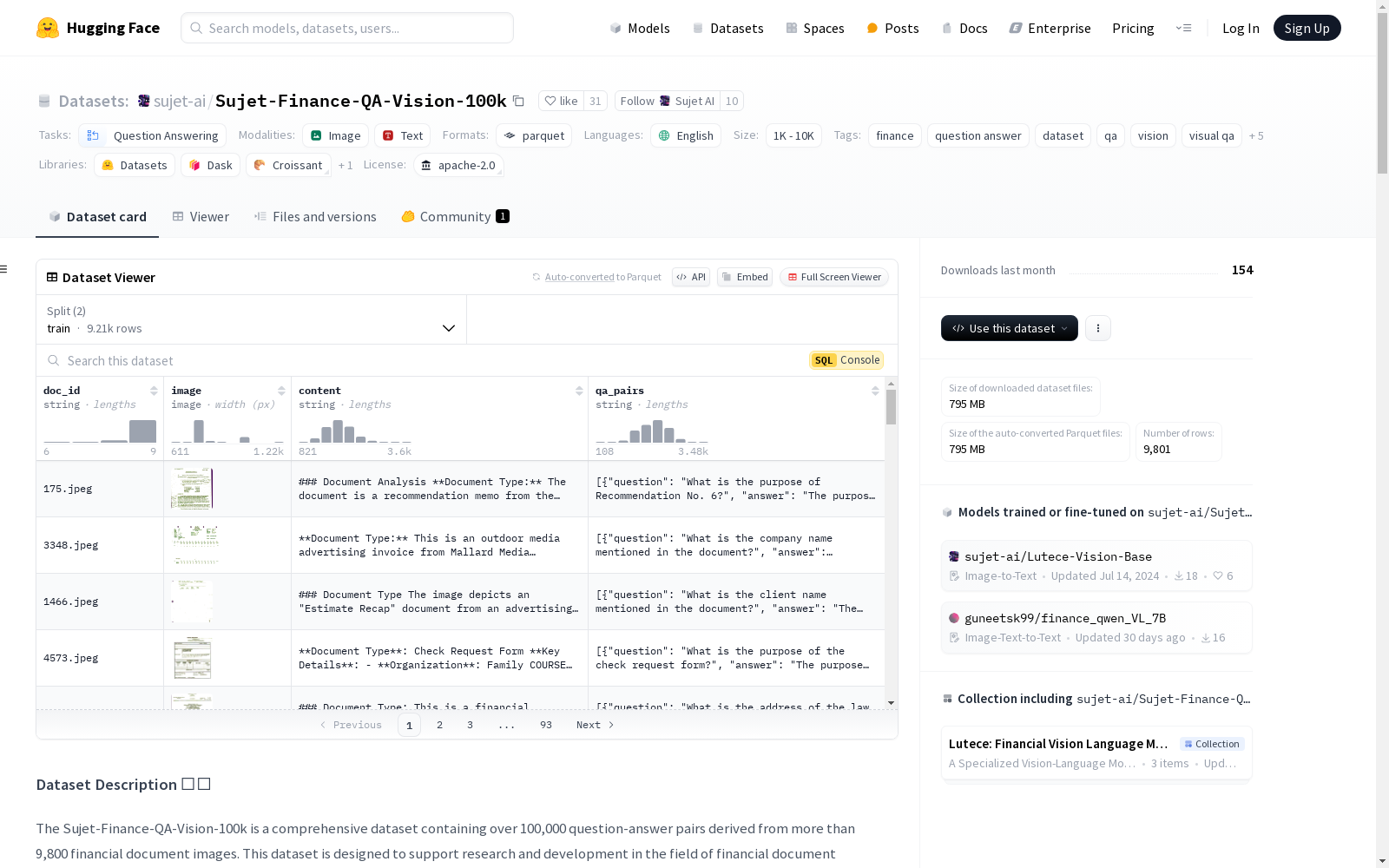
Task: Focus the Search models, datasets, users field
Action: (347, 28)
